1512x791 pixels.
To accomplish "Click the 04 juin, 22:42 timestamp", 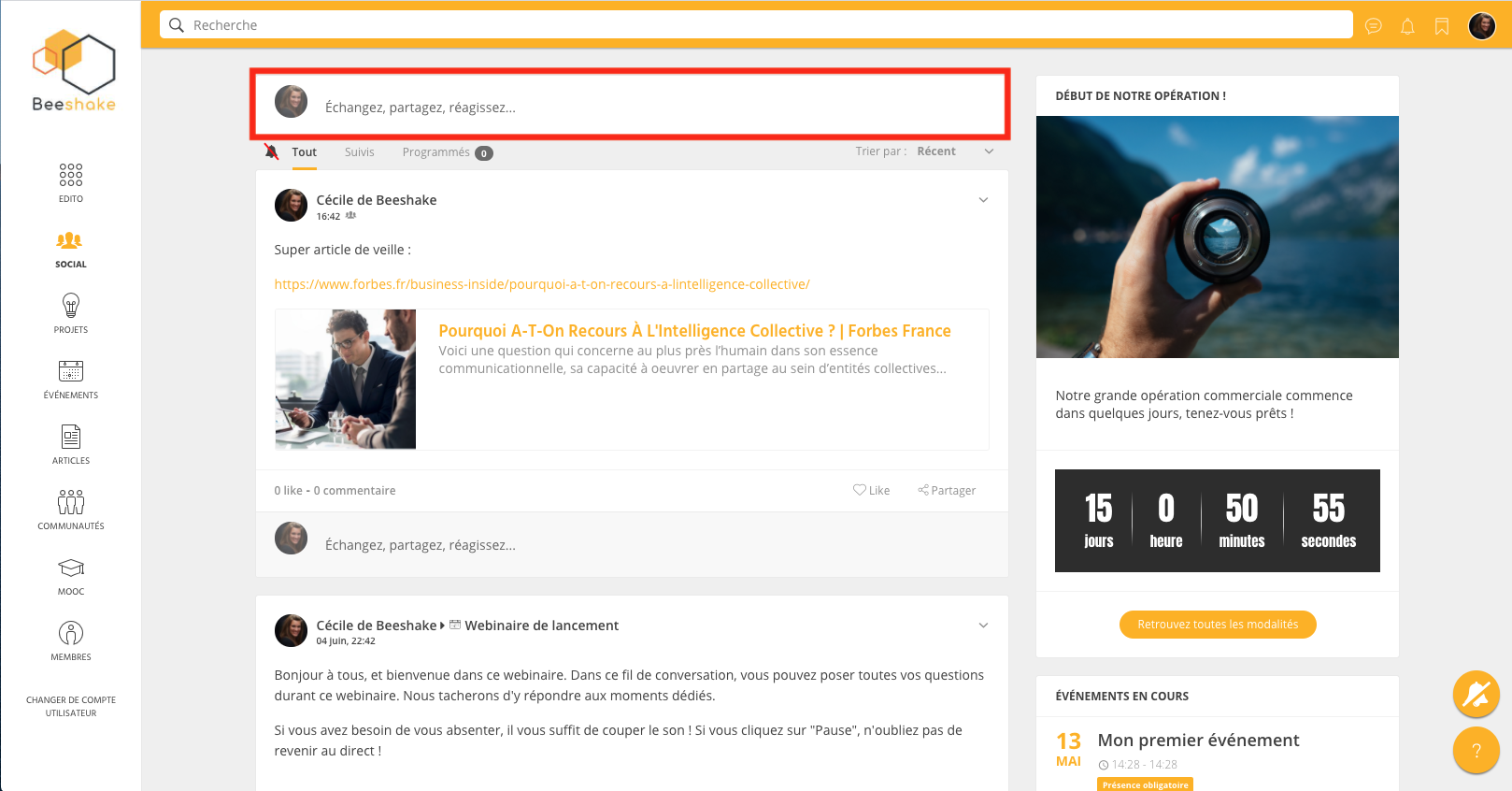I will tap(346, 641).
